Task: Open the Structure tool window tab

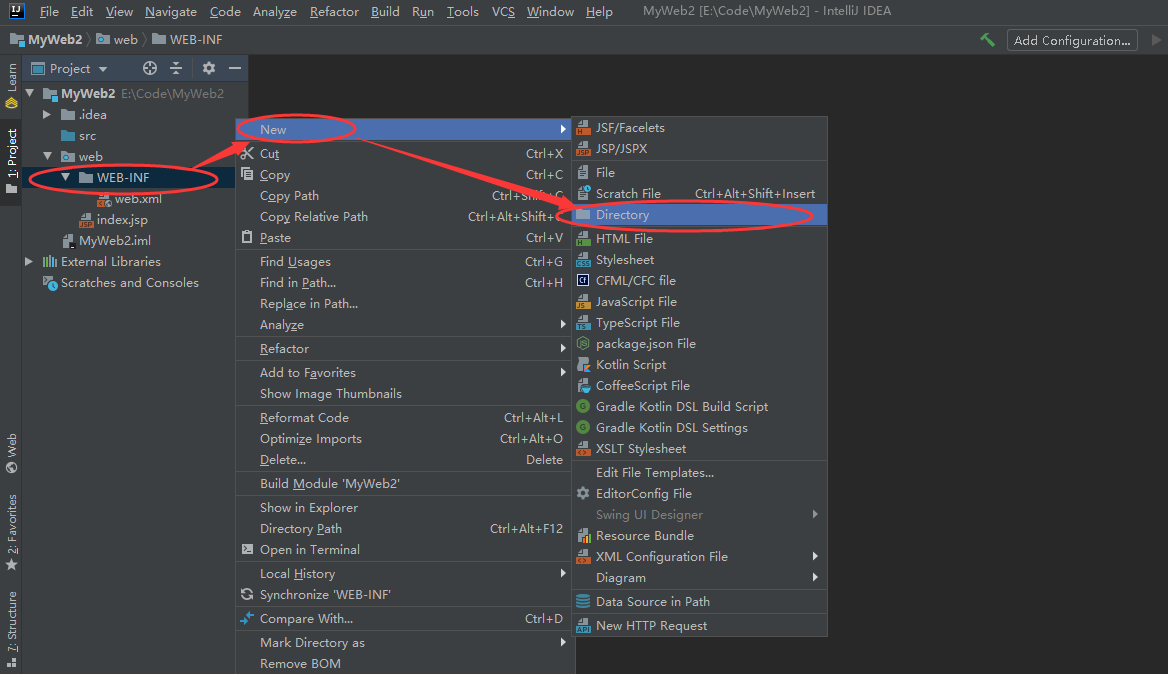Action: (11, 628)
